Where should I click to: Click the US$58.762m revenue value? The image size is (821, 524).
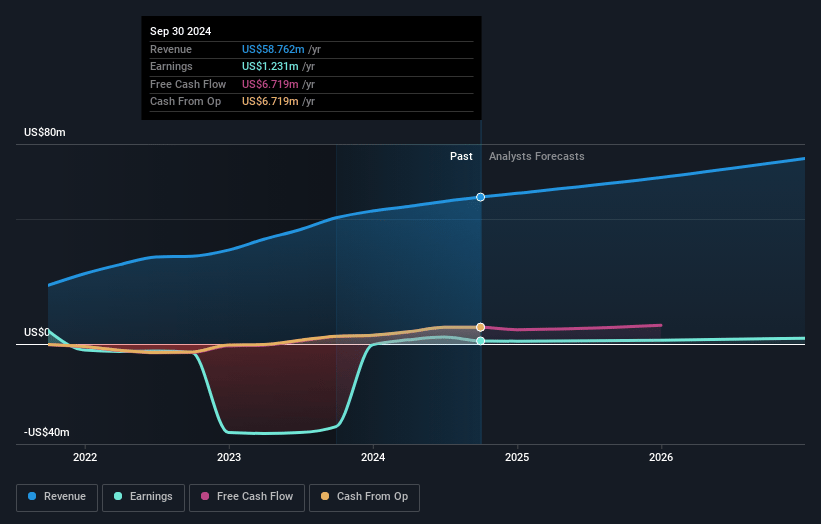(x=273, y=49)
